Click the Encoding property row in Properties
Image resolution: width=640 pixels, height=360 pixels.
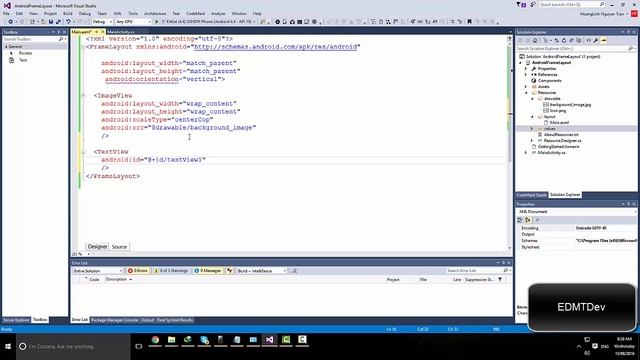coord(576,228)
